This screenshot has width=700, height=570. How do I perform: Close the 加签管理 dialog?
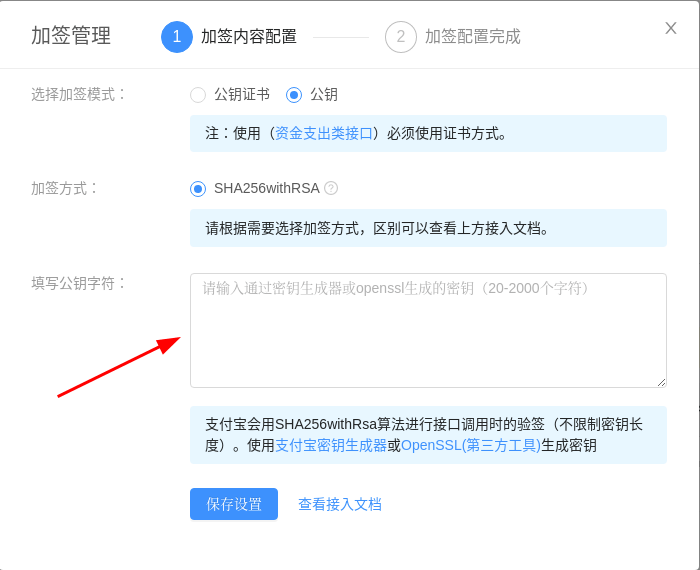[671, 28]
